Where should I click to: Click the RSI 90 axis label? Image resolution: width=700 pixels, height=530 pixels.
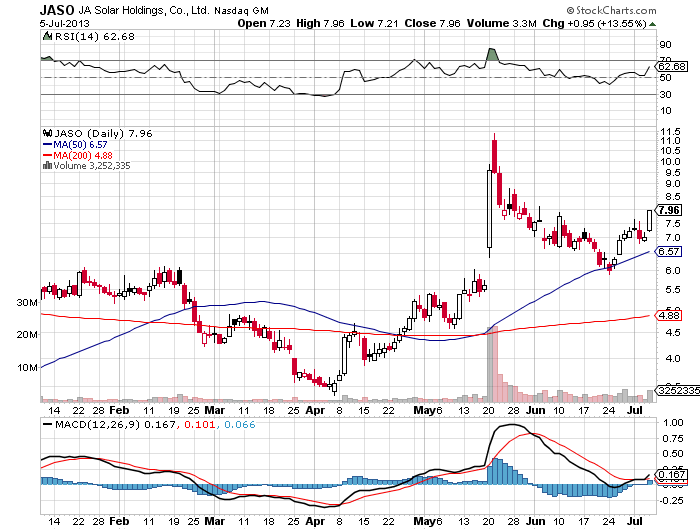(666, 44)
